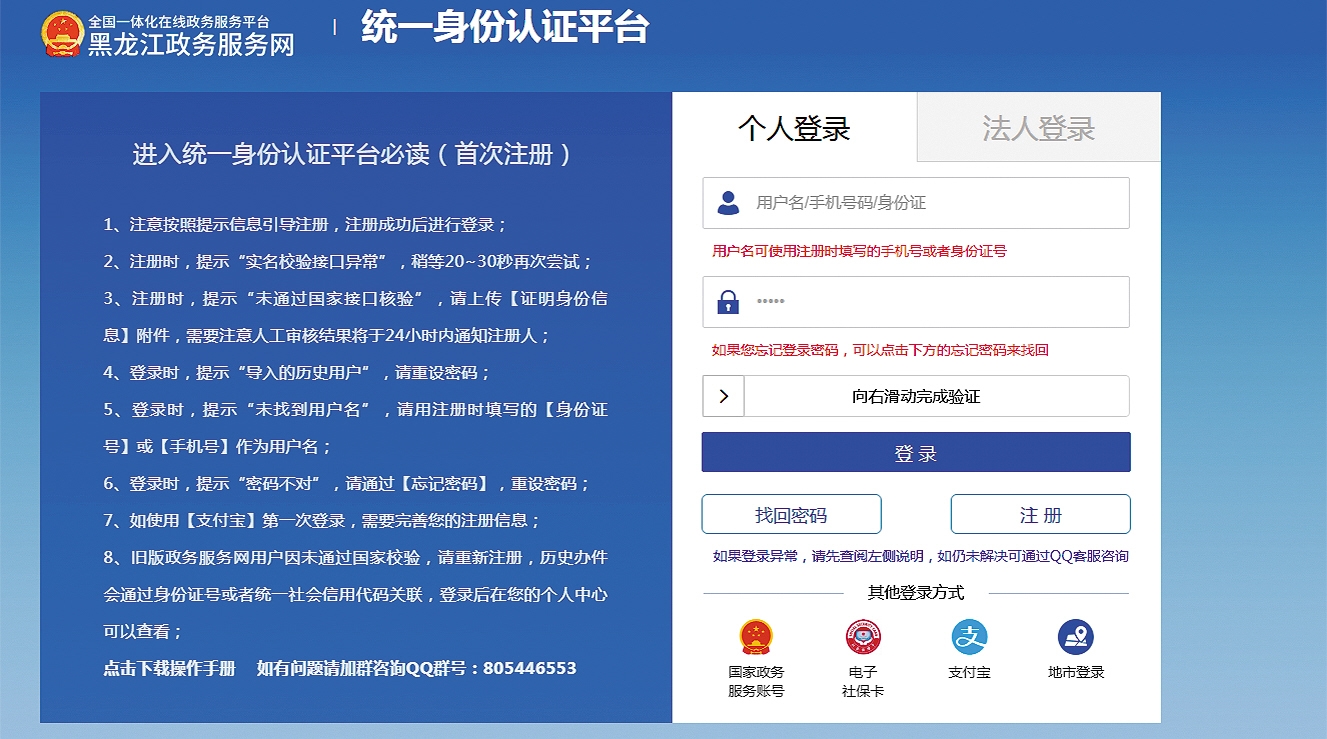Click the 找回密码 button
1327x739 pixels.
pos(791,515)
